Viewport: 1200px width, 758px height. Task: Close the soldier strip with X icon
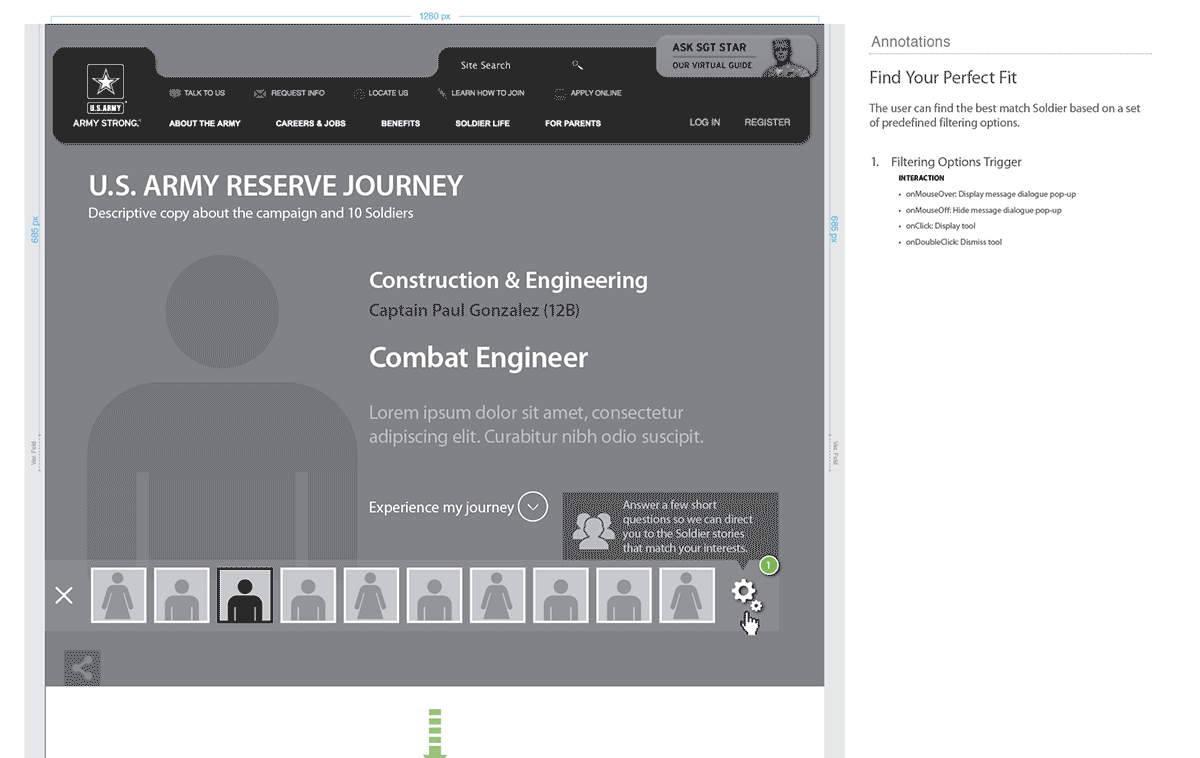[x=64, y=596]
